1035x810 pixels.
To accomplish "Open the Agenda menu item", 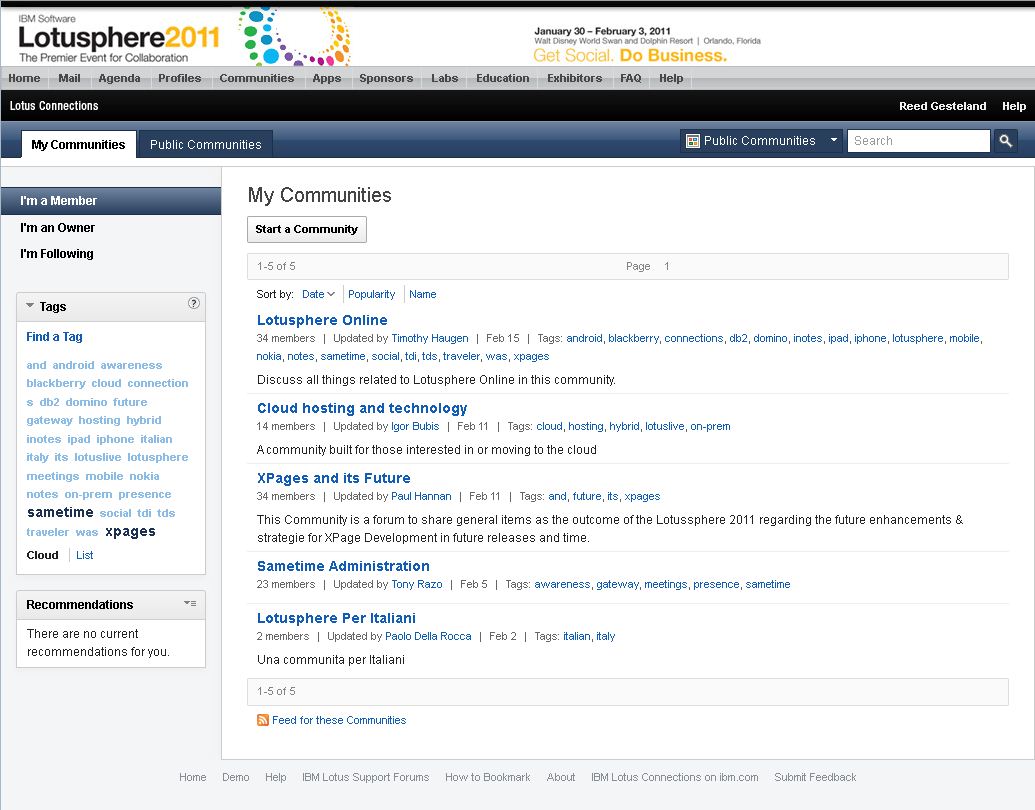I will pyautogui.click(x=119, y=78).
